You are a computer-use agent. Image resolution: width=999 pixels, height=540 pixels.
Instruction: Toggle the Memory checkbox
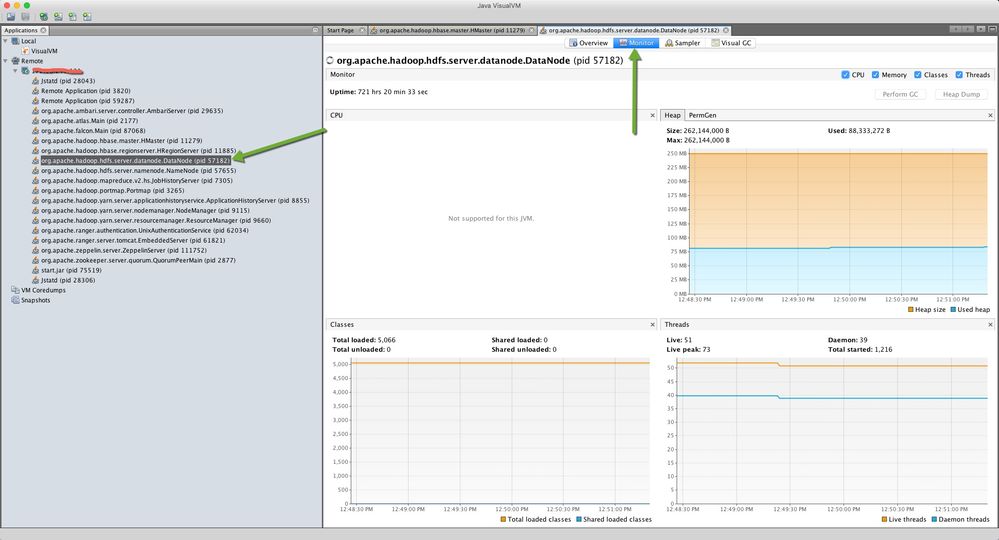(x=874, y=74)
